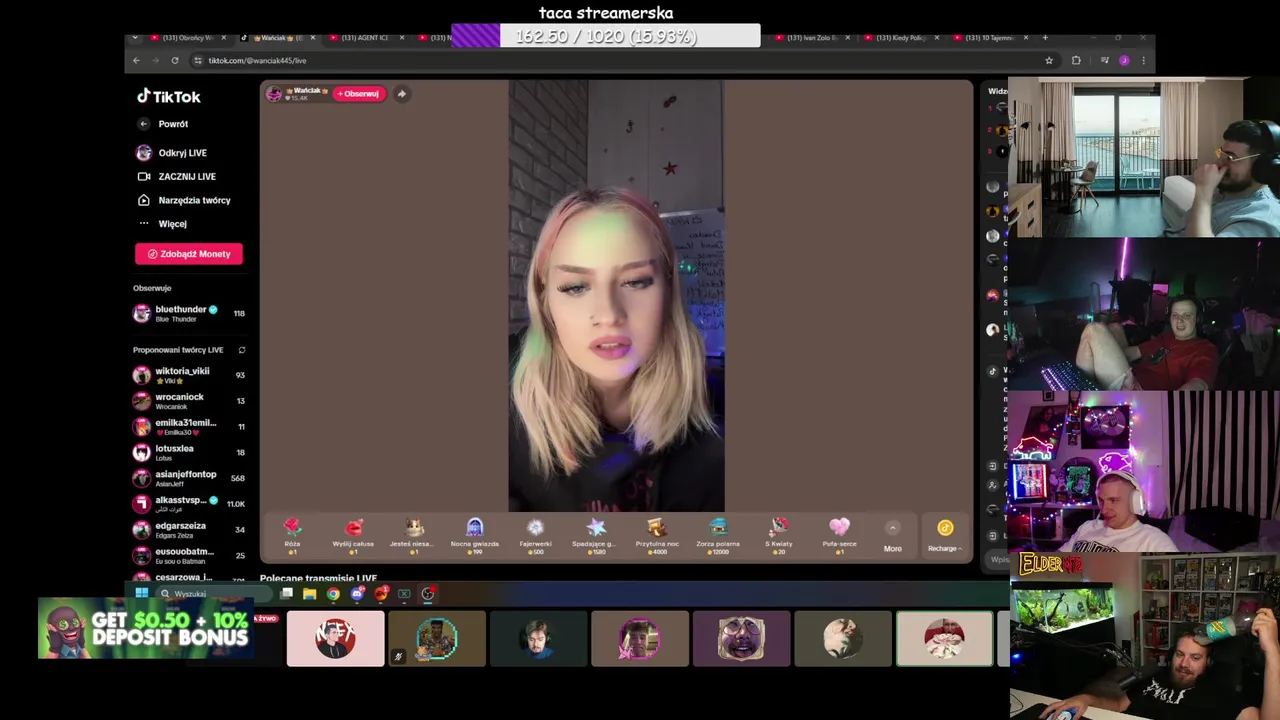Open OBS from taskbar
Screen dimensions: 1280x720
(x=428, y=593)
